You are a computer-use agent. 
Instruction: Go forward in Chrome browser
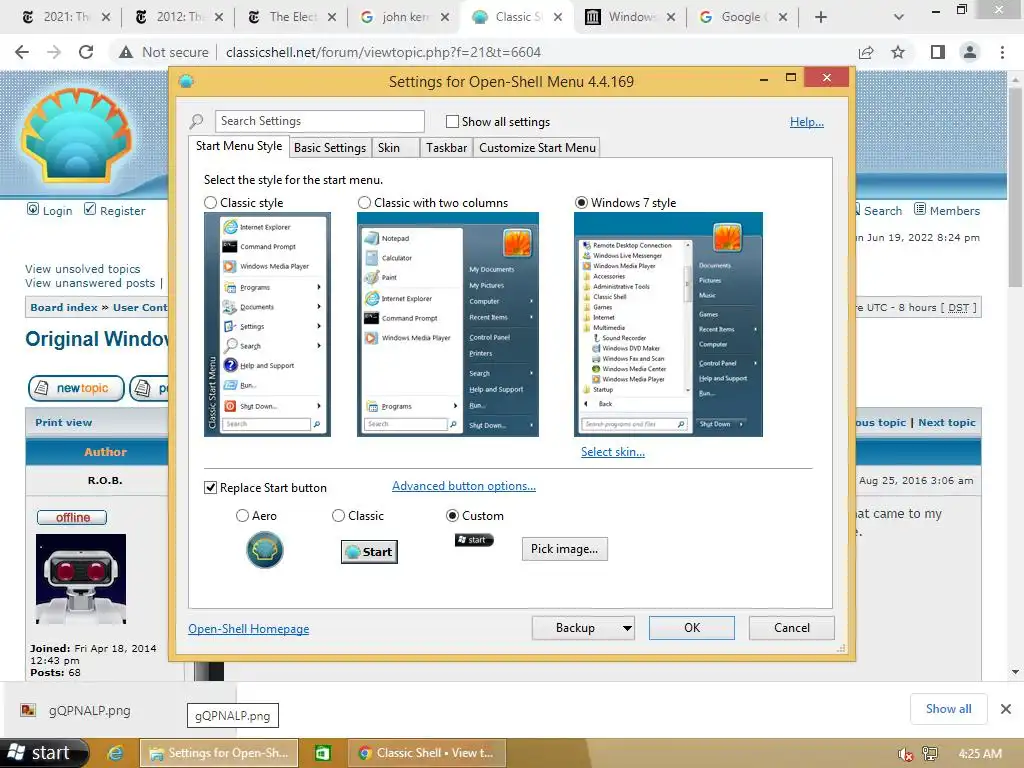coord(54,52)
